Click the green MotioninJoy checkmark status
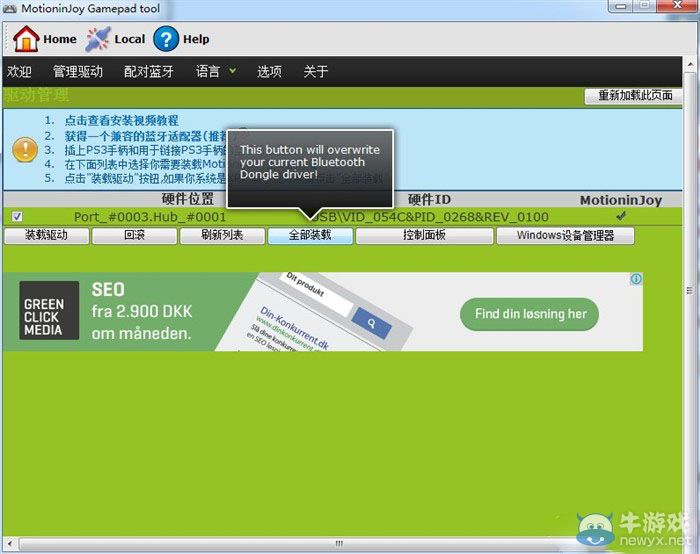Screen dimensions: 700x554 [x=621, y=216]
